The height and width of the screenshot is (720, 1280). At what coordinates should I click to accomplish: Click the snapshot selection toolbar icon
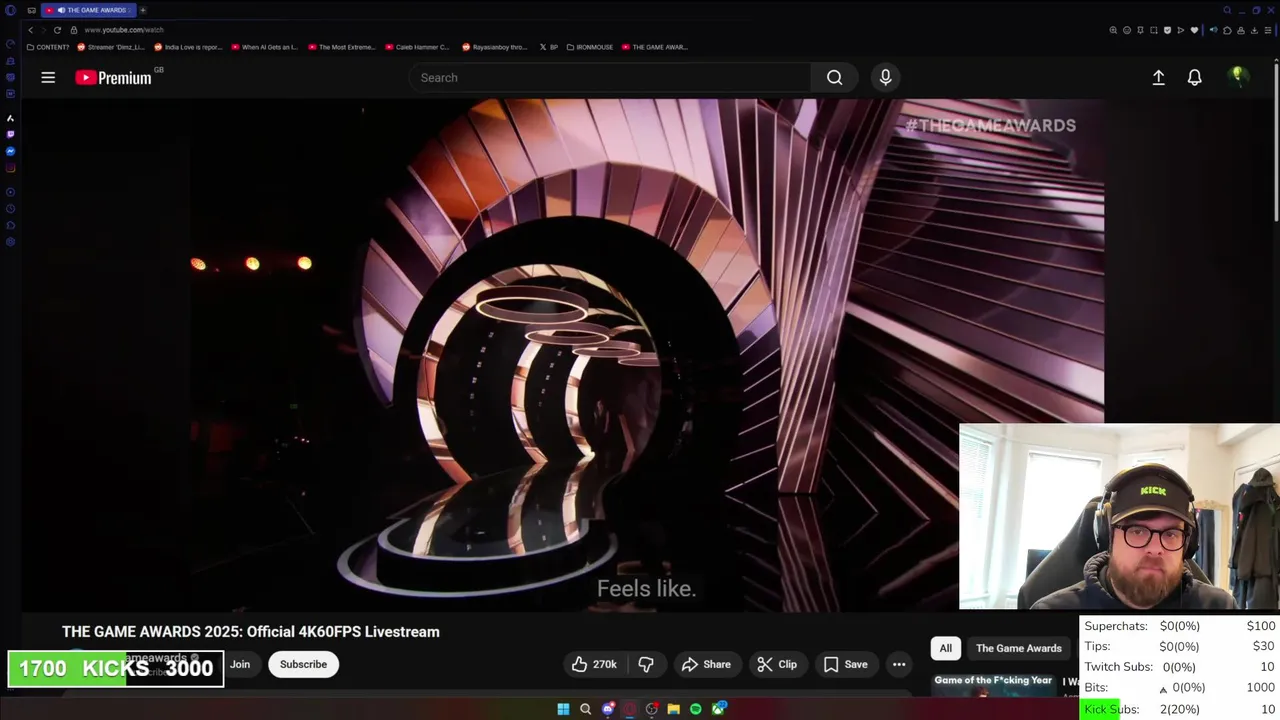[x=1154, y=30]
